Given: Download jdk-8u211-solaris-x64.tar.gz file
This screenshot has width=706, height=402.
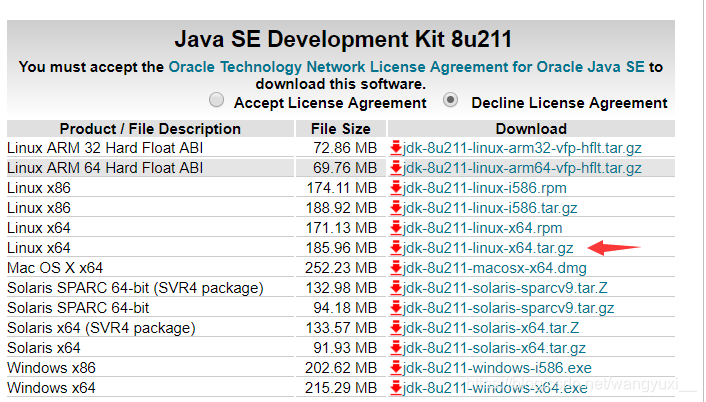Looking at the screenshot, I should pyautogui.click(x=494, y=348).
